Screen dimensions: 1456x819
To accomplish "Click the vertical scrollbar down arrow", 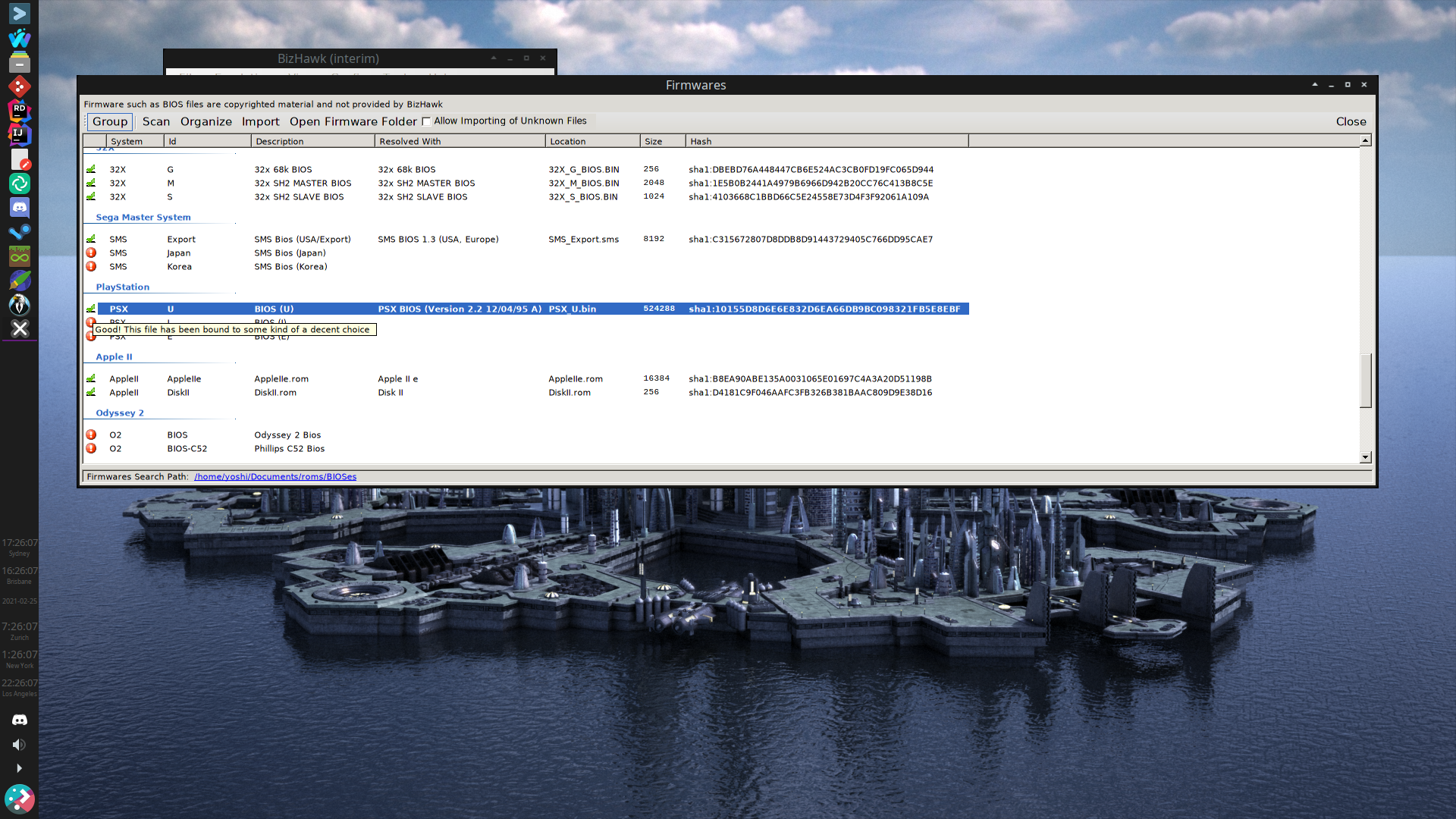I will point(1365,457).
